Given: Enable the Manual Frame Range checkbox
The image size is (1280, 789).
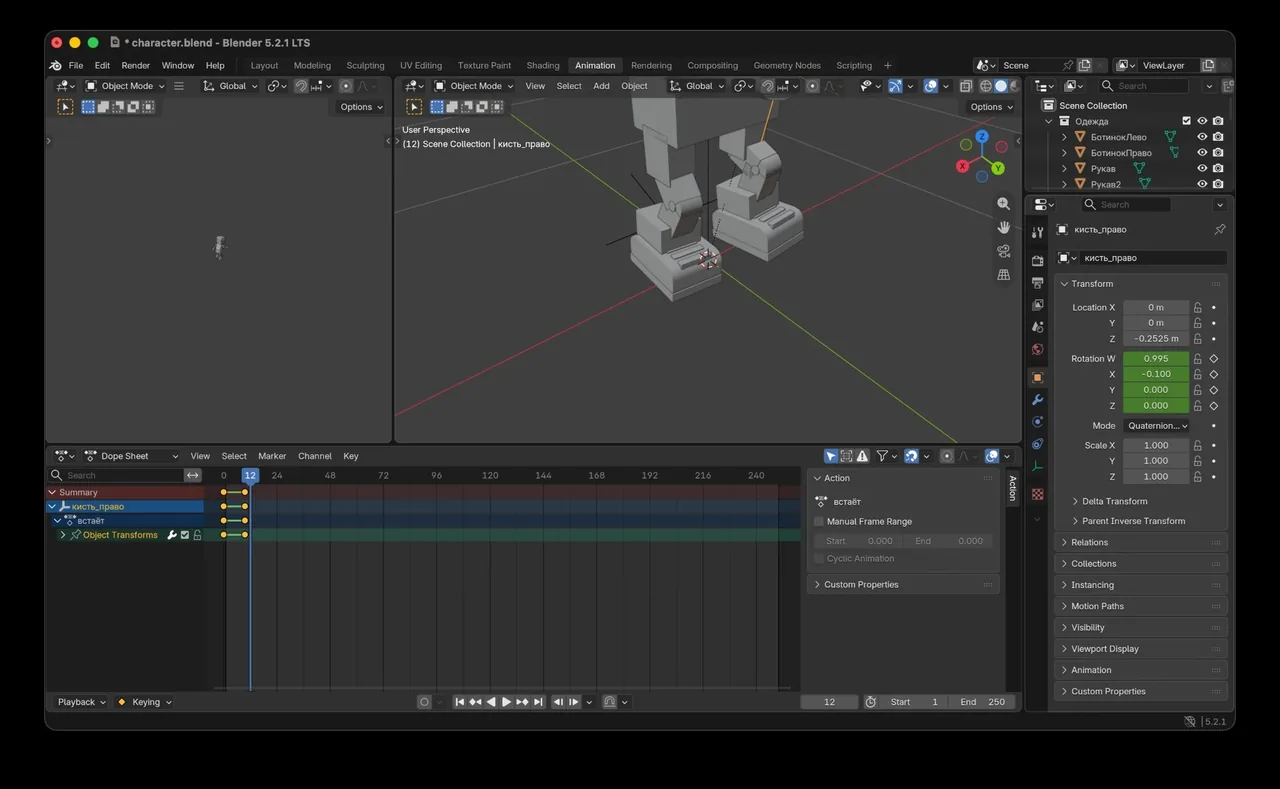Looking at the screenshot, I should click(x=819, y=522).
